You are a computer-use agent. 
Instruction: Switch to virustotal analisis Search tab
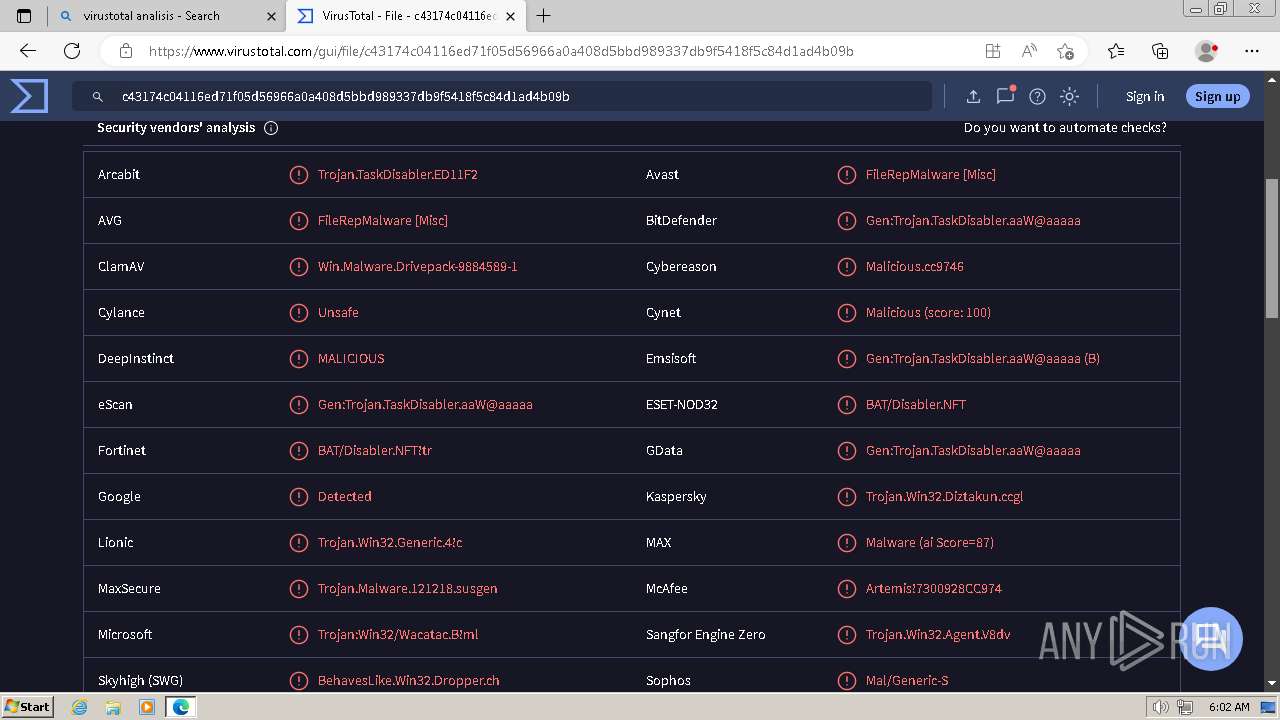(166, 16)
